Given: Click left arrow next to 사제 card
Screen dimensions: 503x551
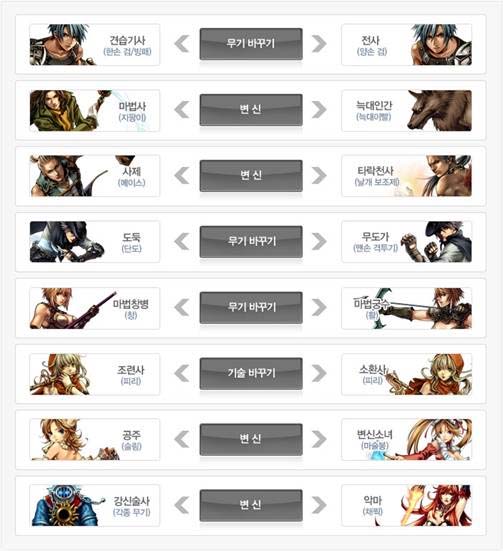Looking at the screenshot, I should [x=182, y=175].
